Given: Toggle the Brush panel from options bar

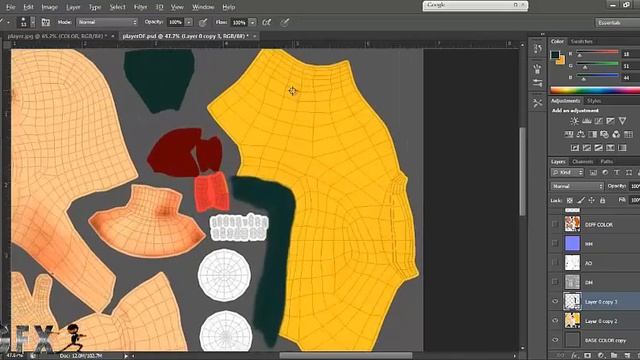Looking at the screenshot, I should (45, 22).
